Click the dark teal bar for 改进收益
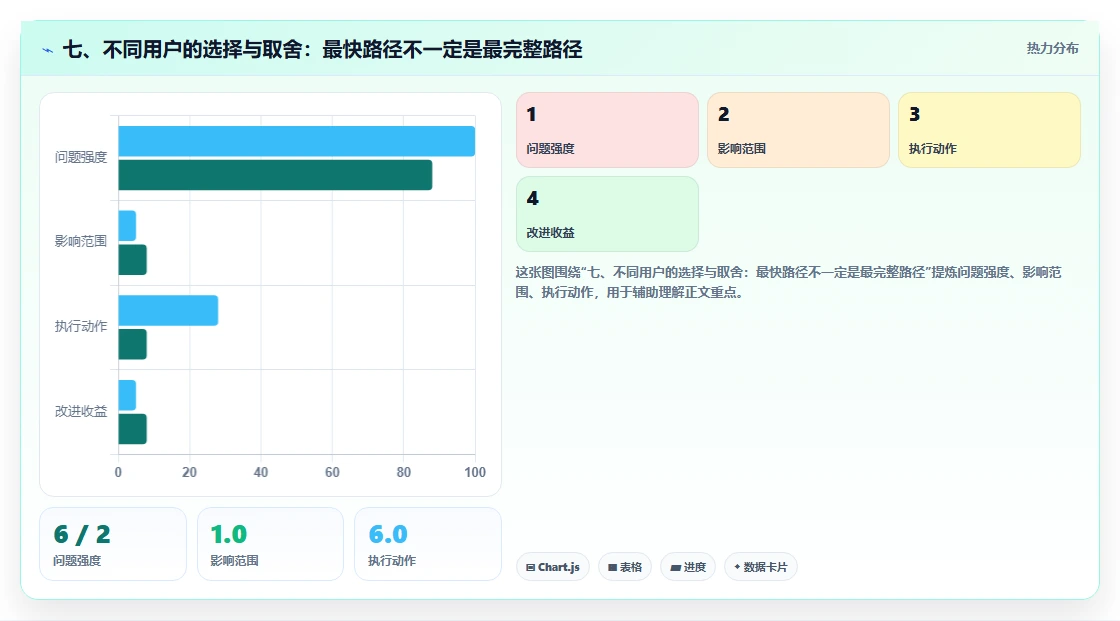The width and height of the screenshot is (1120, 621). [132, 429]
